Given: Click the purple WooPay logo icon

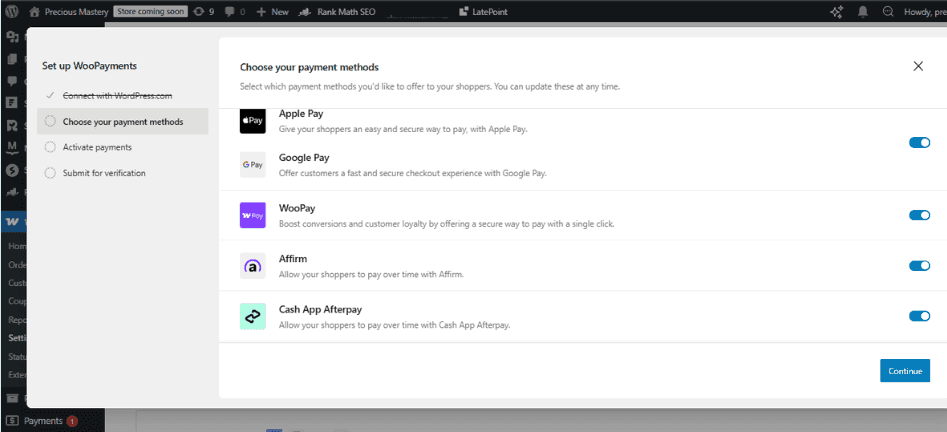Looking at the screenshot, I should (x=252, y=215).
